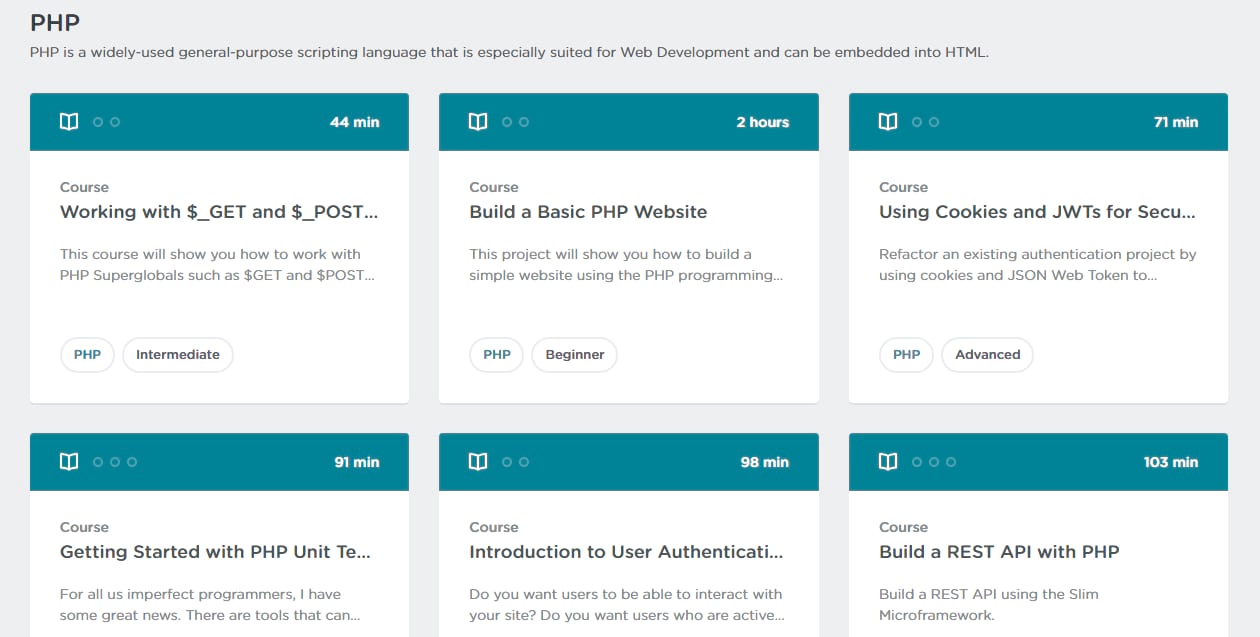The image size is (1260, 637).
Task: Click the Advanced tag on the Cookies course
Action: [987, 354]
